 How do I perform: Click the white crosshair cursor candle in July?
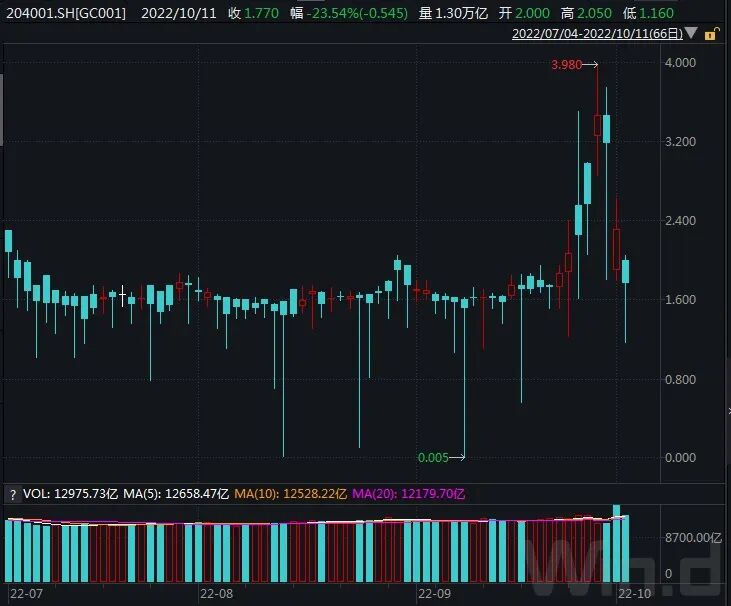tap(123, 296)
